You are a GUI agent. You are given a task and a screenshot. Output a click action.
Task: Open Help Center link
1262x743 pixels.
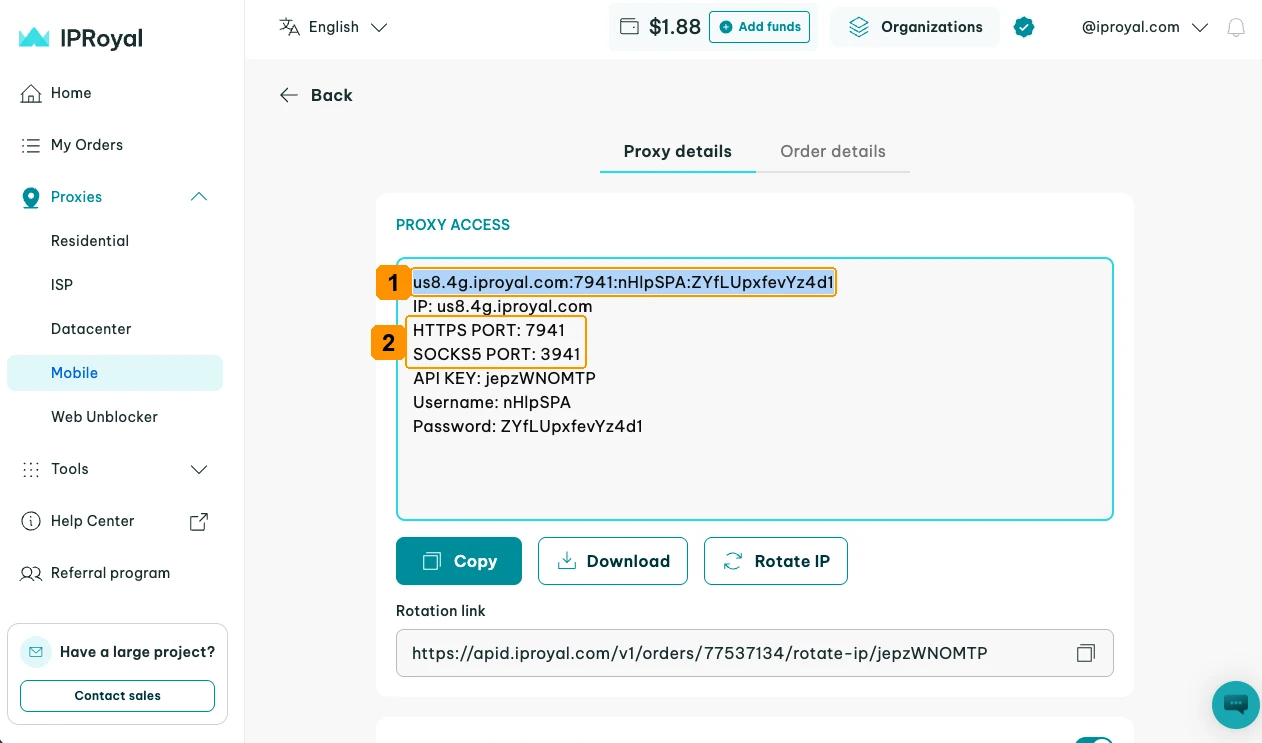(92, 521)
